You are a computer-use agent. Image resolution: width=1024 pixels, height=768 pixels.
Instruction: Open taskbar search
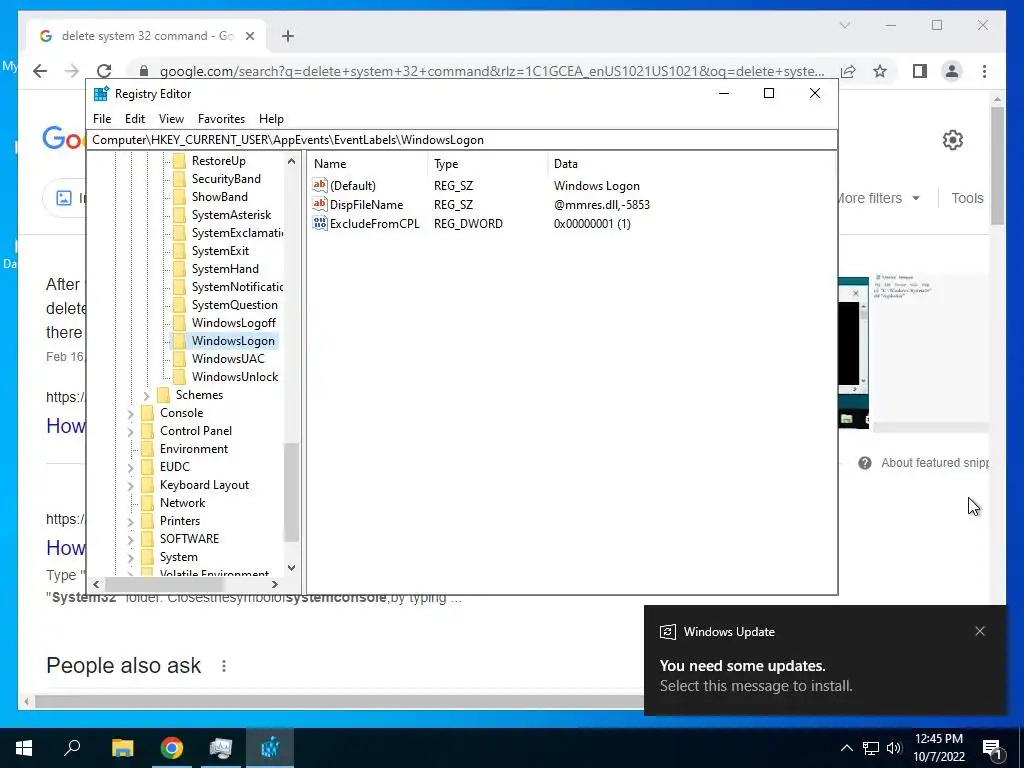tap(72, 748)
